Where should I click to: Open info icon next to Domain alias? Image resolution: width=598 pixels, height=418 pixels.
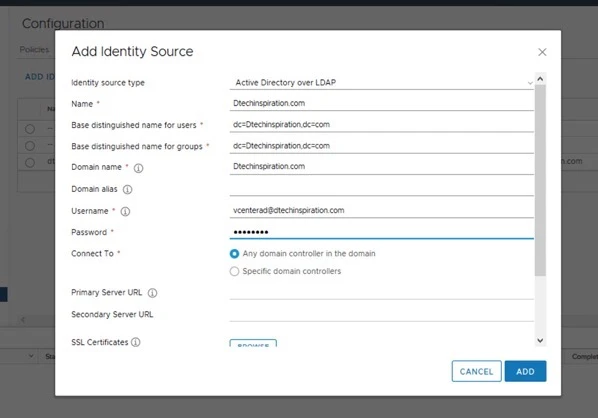(127, 190)
